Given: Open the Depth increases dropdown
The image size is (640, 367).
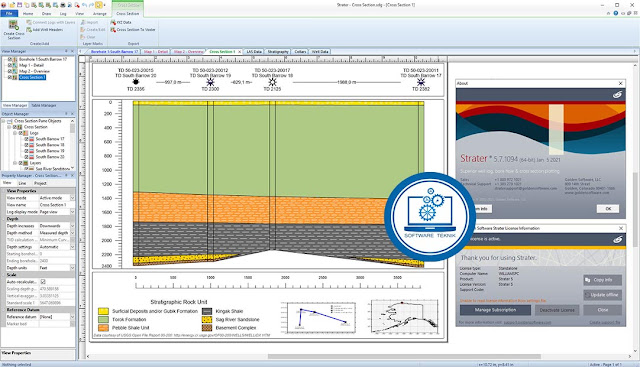Looking at the screenshot, I should [72, 226].
